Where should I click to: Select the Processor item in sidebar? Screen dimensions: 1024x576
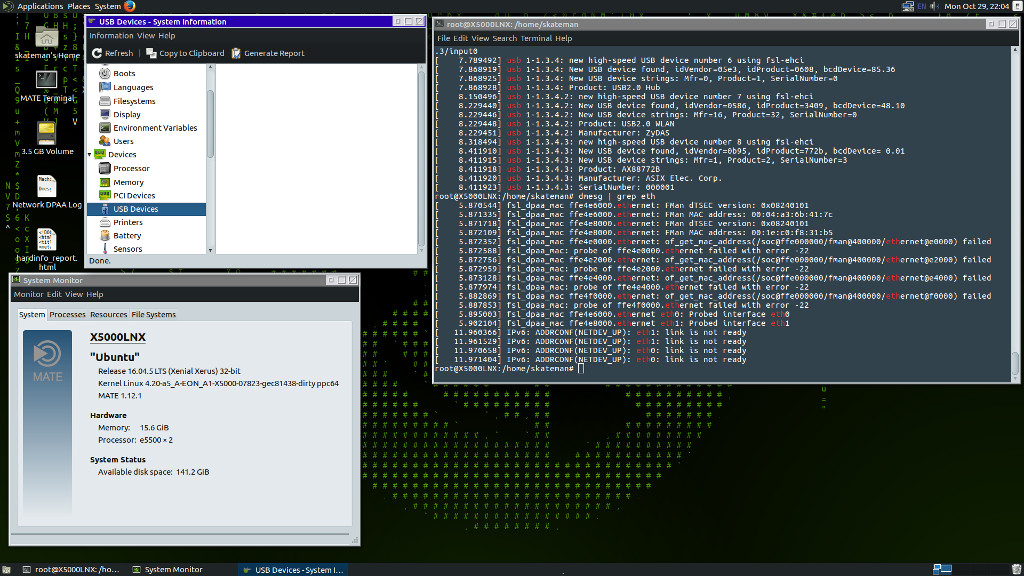[x=131, y=168]
